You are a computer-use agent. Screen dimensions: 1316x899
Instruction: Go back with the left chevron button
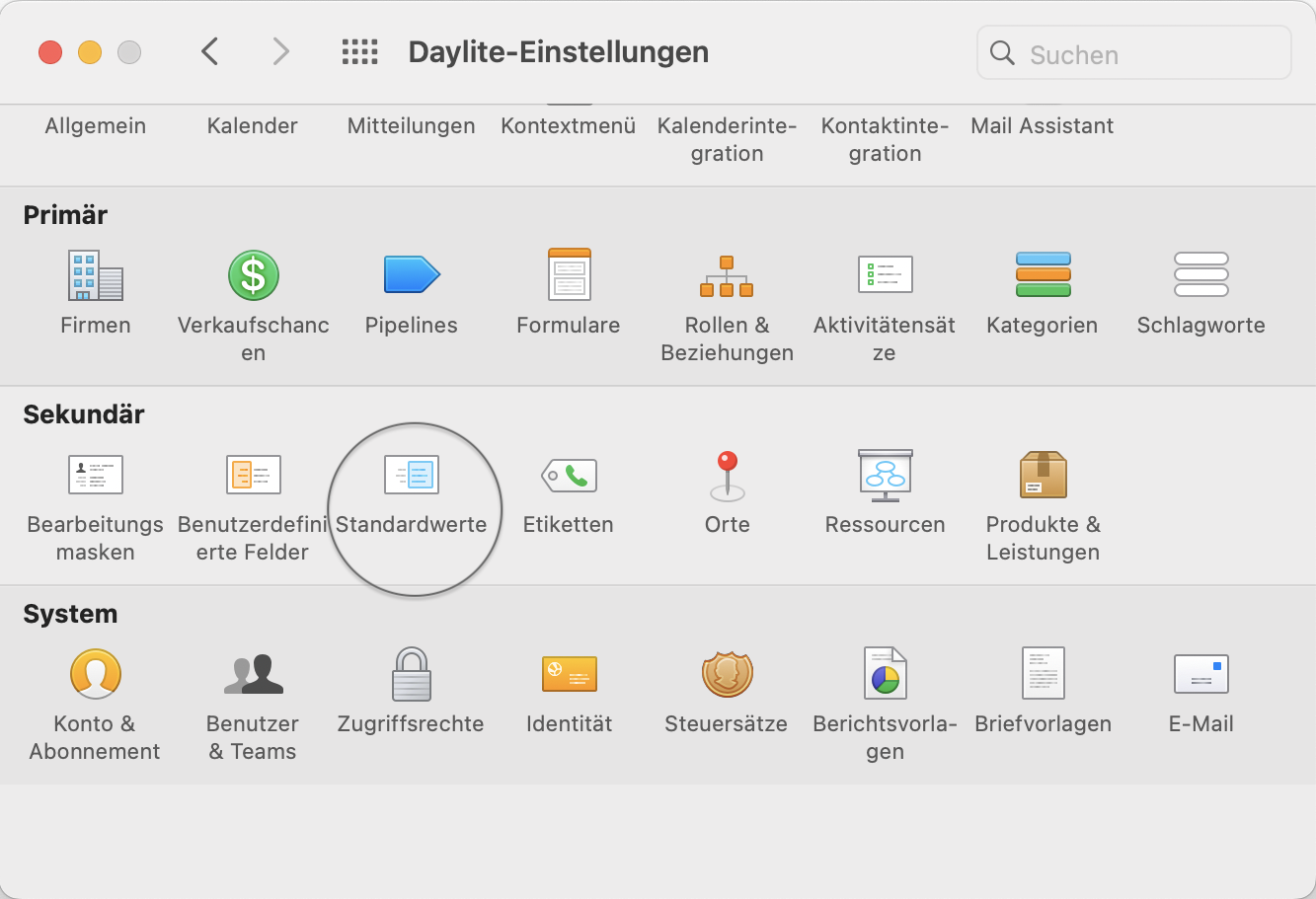tap(209, 51)
